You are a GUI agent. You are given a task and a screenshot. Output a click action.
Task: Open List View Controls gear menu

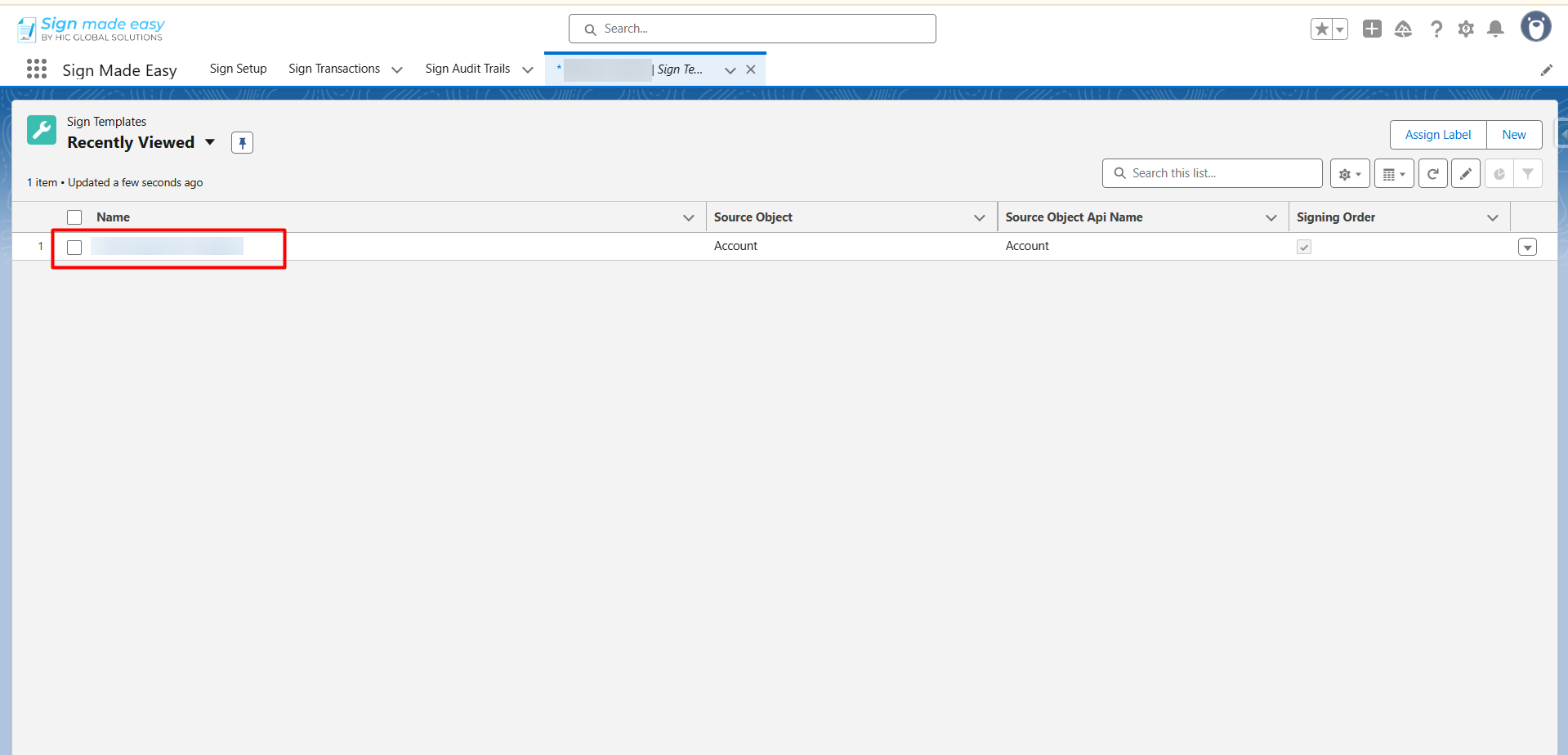pyautogui.click(x=1350, y=174)
